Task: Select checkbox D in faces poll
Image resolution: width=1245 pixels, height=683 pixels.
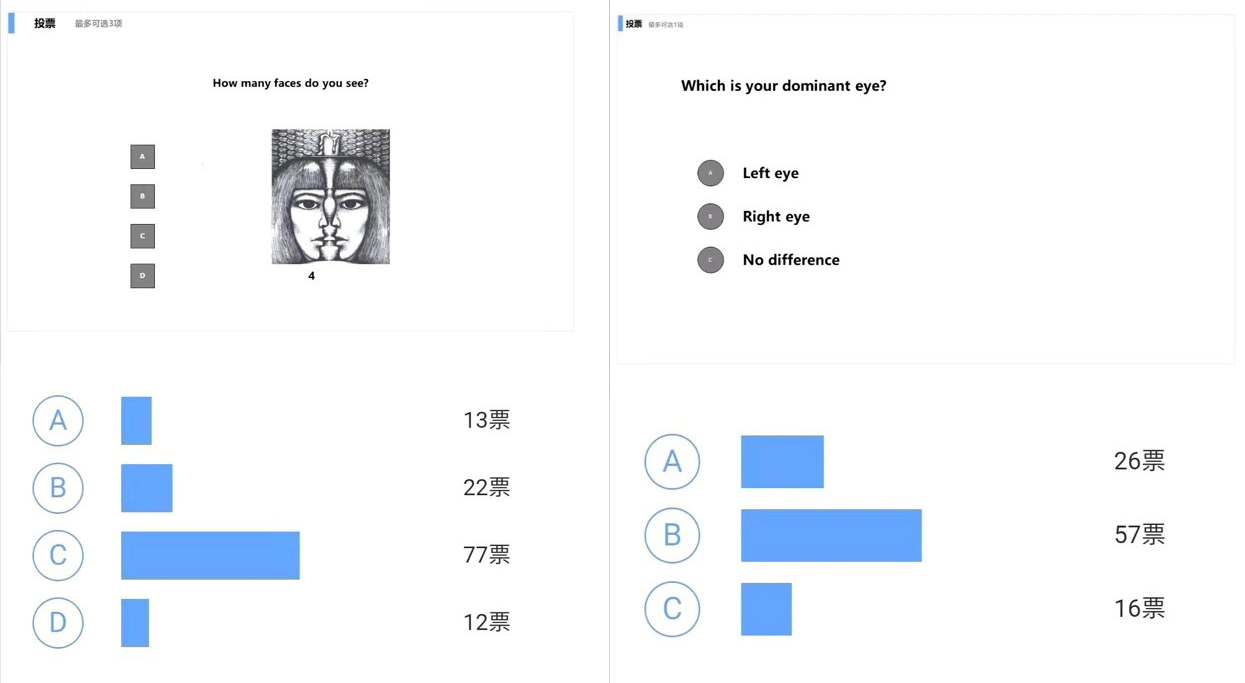Action: (142, 276)
